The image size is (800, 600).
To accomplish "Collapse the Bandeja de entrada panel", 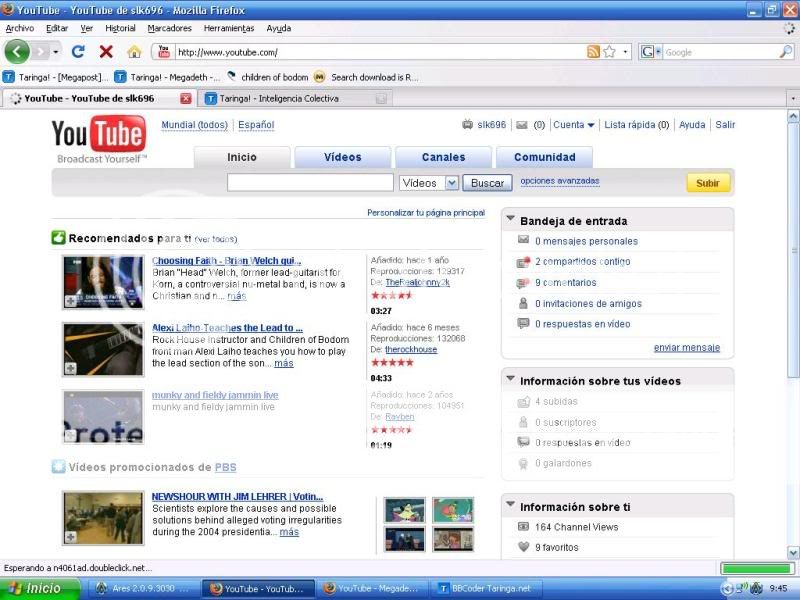I will coord(510,219).
